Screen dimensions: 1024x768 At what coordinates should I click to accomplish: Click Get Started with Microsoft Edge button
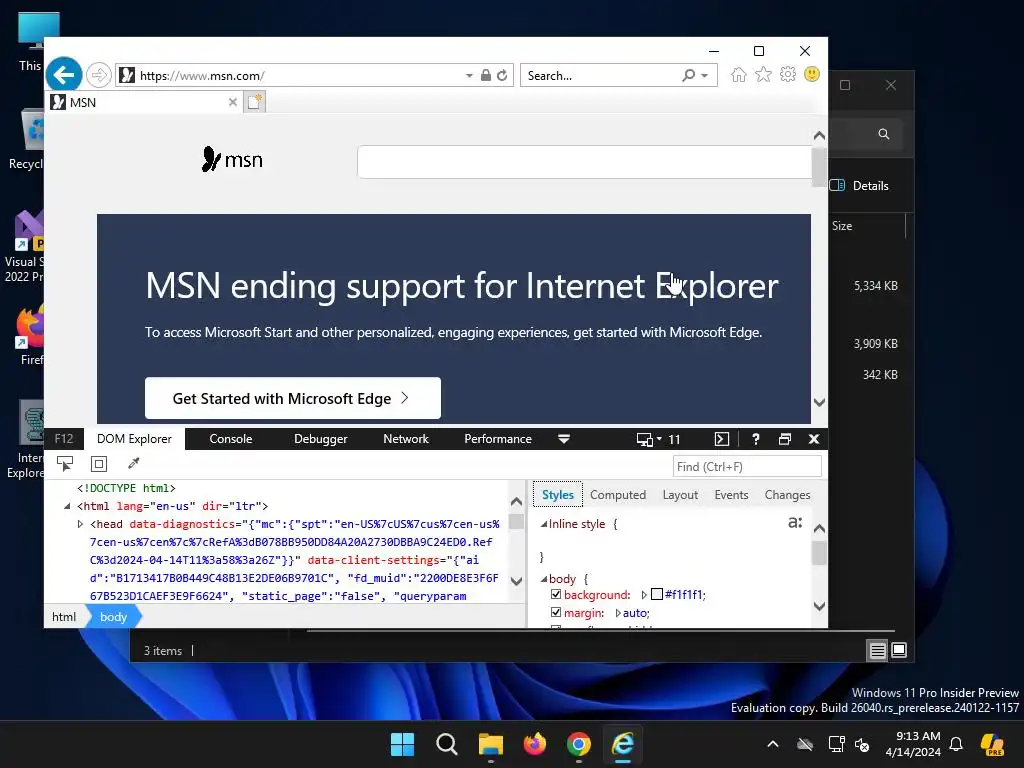point(293,398)
